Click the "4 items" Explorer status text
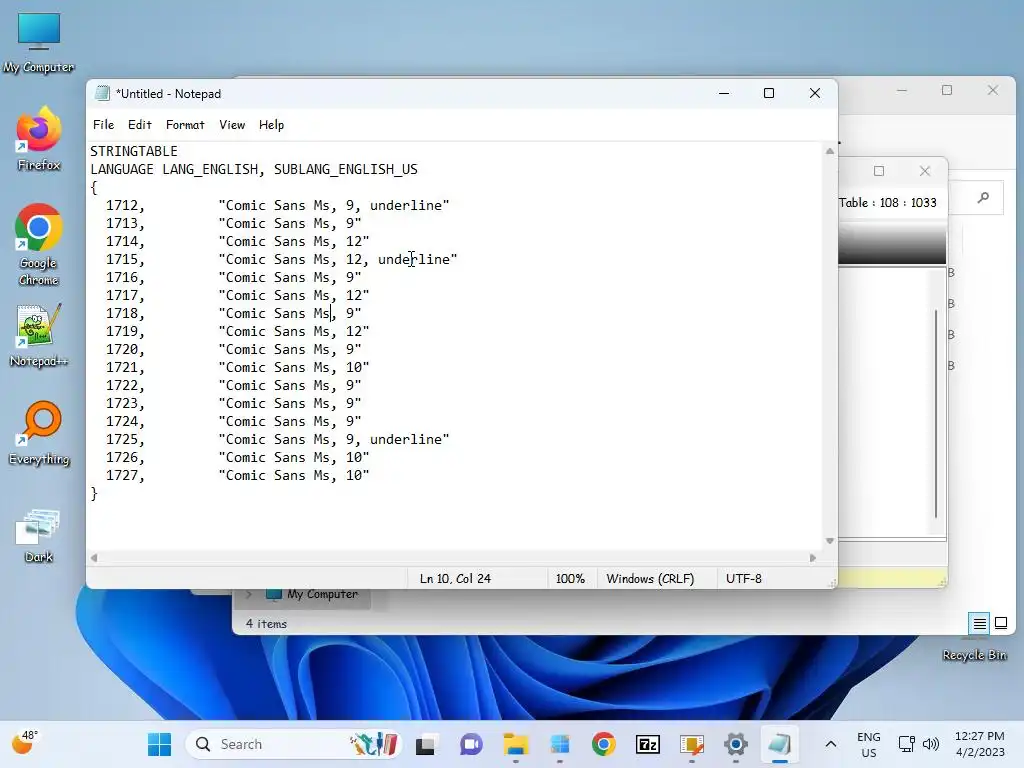Image resolution: width=1024 pixels, height=768 pixels. coord(266,624)
